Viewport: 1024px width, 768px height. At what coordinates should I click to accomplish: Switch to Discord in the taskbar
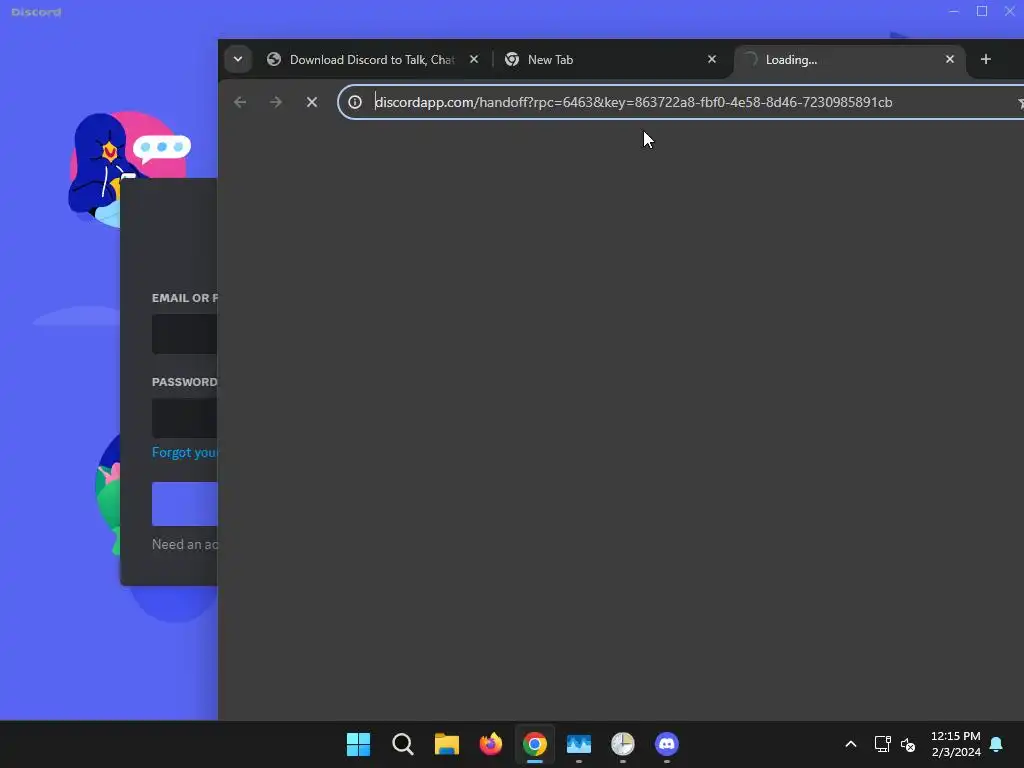pyautogui.click(x=667, y=744)
